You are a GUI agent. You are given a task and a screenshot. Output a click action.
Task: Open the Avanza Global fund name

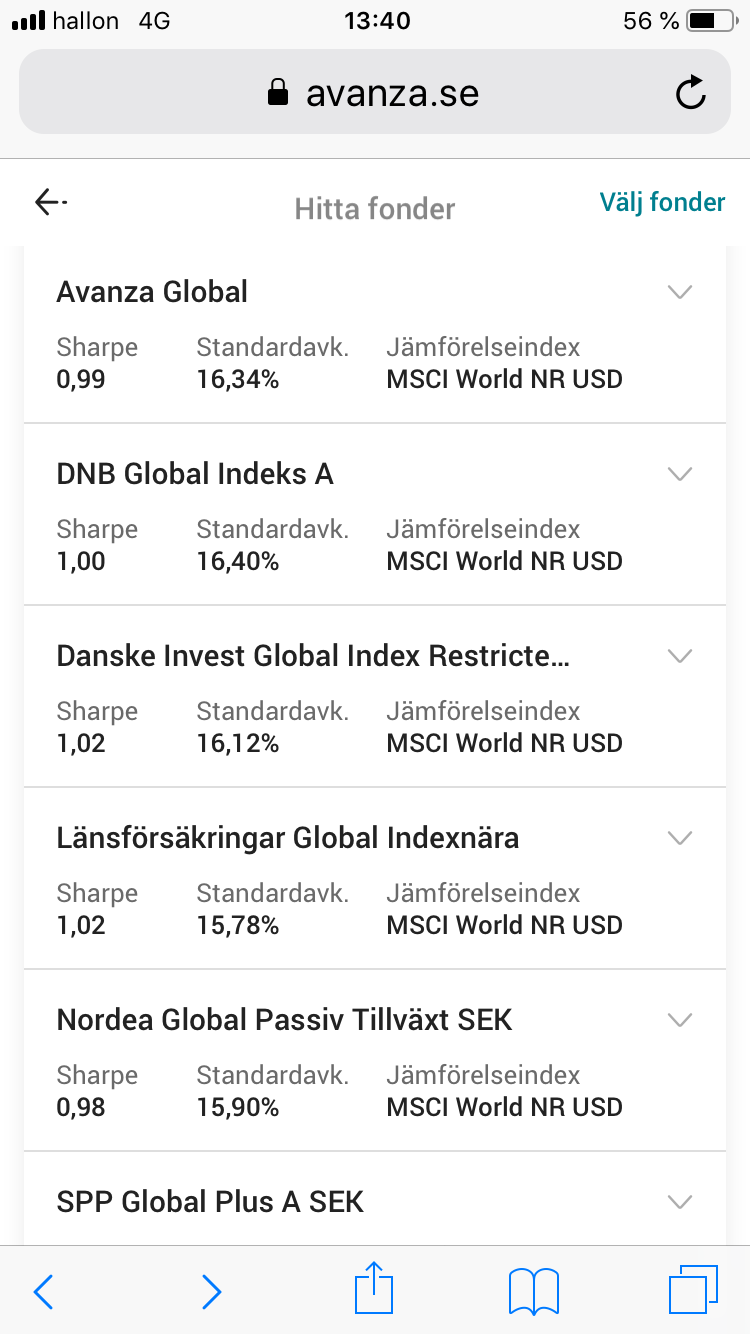[152, 292]
